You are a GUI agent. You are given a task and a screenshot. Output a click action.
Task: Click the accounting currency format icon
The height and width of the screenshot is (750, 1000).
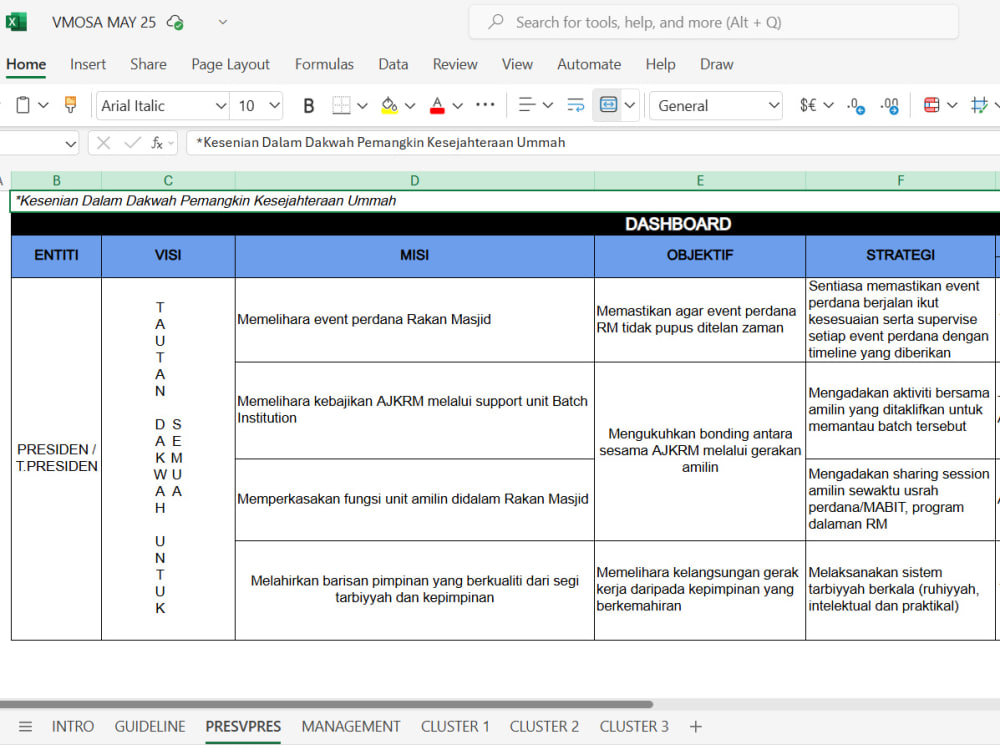808,105
